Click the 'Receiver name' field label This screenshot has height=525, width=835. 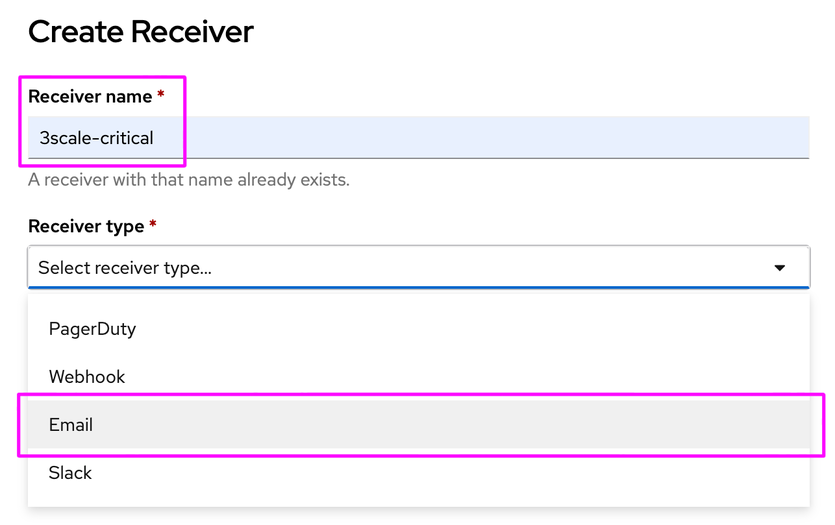pyautogui.click(x=90, y=97)
